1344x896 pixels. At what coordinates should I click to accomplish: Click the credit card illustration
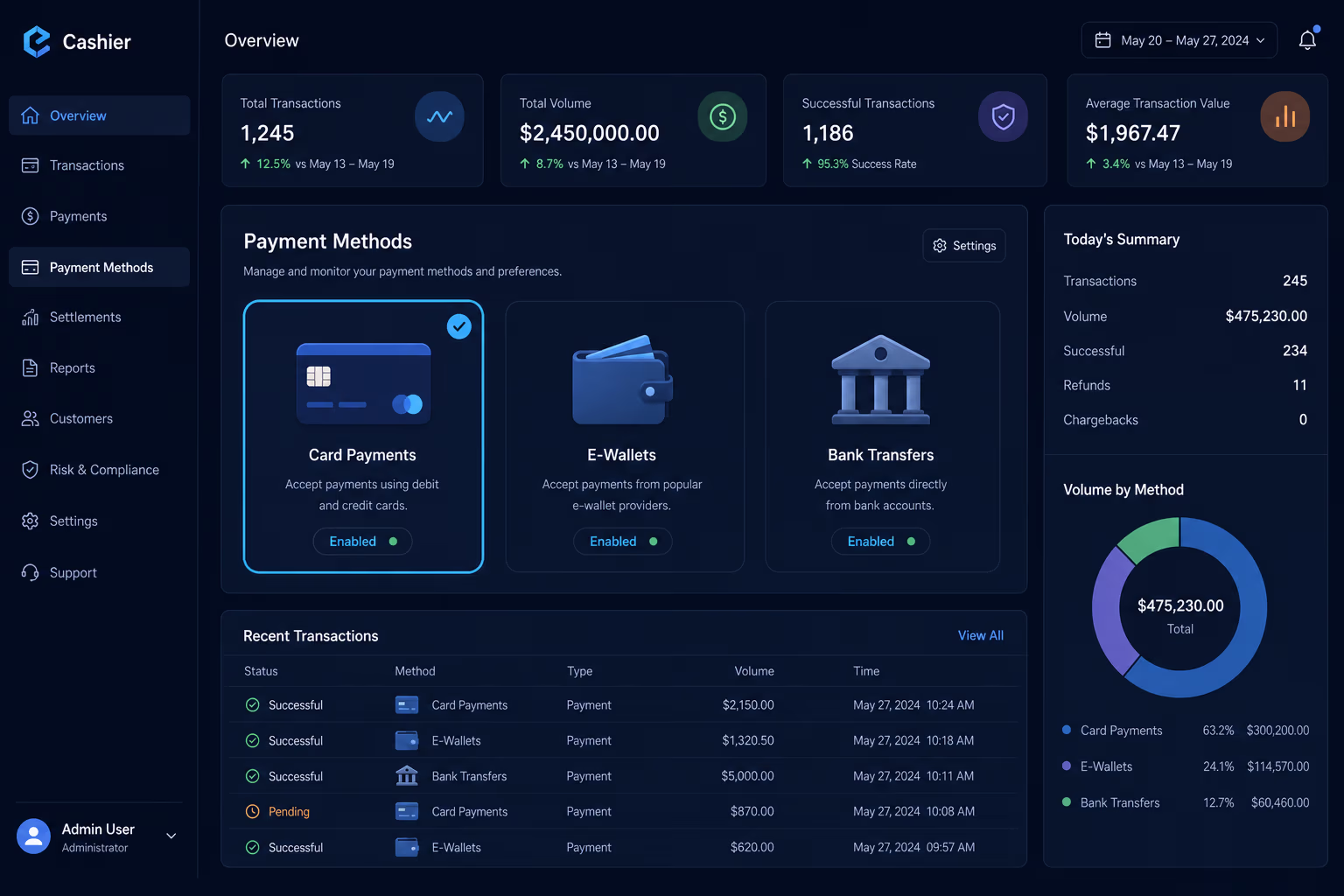tap(363, 383)
